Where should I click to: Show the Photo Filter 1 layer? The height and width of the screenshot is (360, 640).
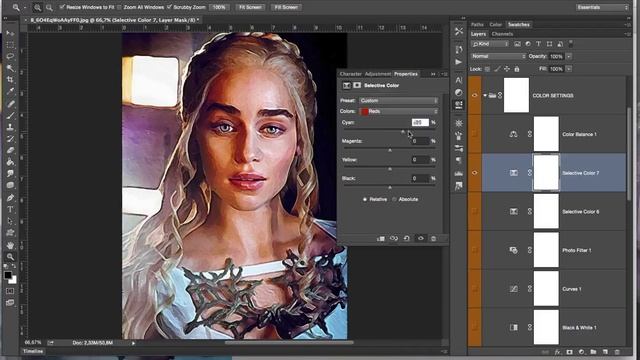pyautogui.click(x=474, y=250)
